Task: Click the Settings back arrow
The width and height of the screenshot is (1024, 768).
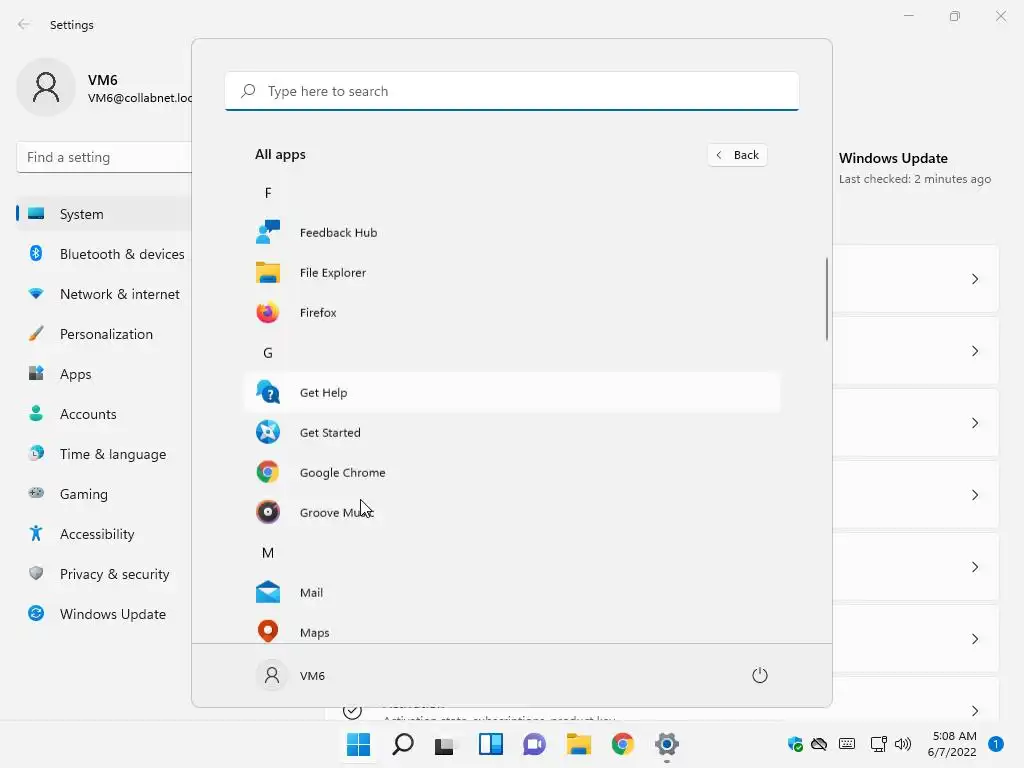Action: (24, 24)
